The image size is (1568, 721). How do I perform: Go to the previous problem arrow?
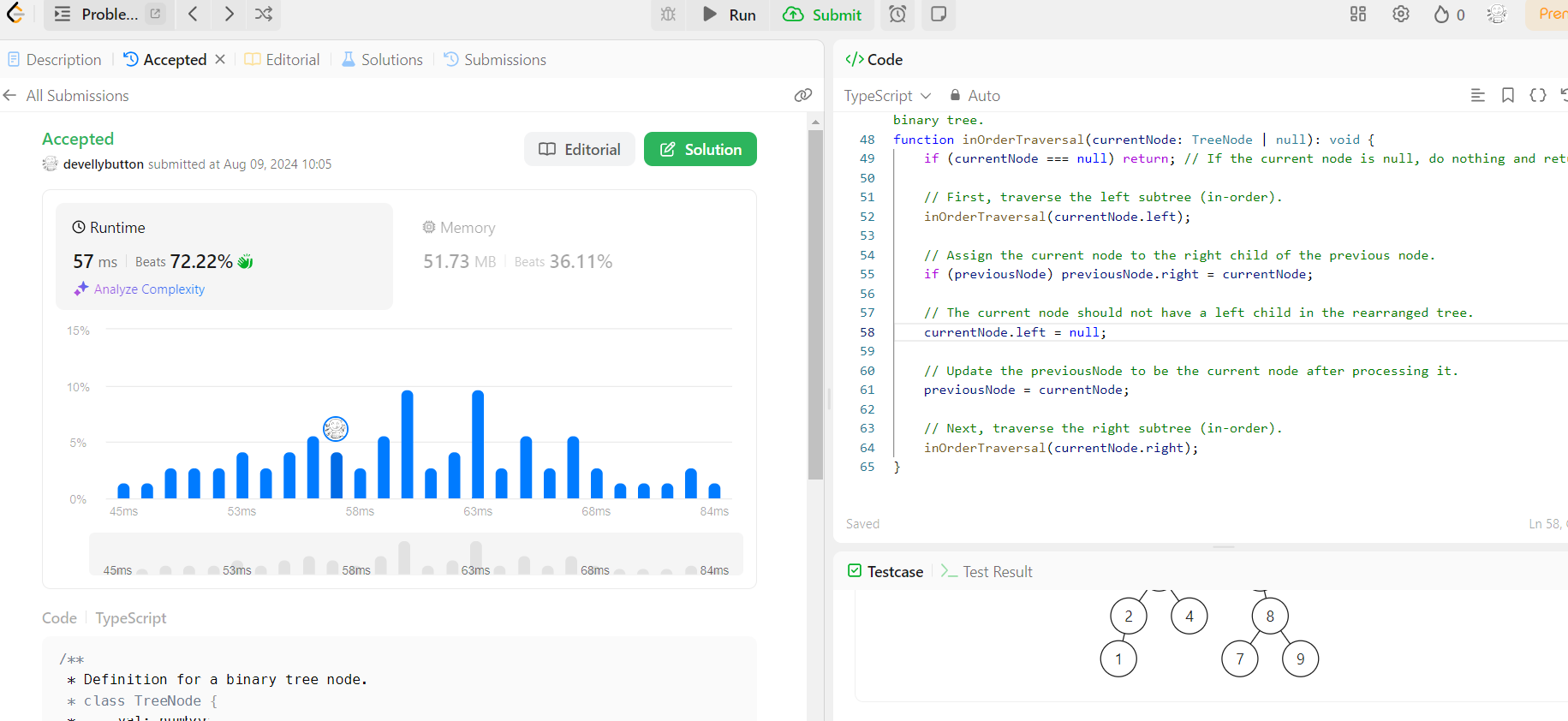[x=194, y=15]
